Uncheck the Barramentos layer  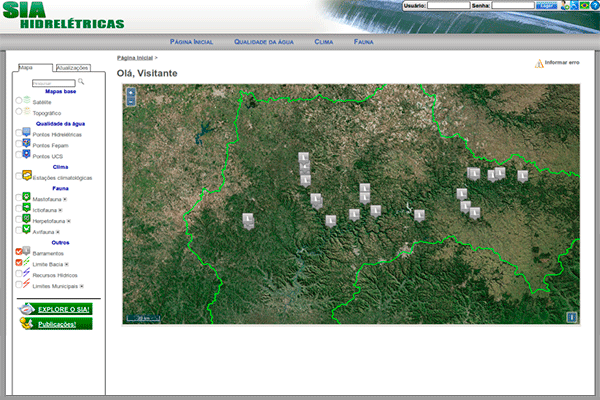18,253
